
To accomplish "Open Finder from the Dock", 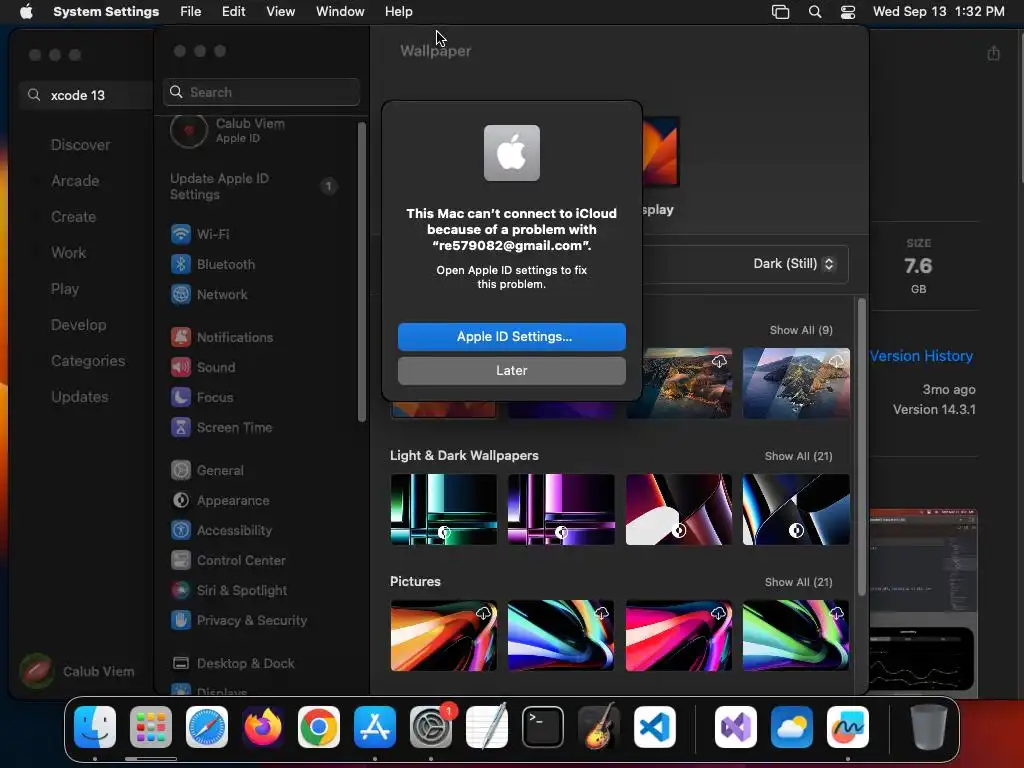I will 95,727.
